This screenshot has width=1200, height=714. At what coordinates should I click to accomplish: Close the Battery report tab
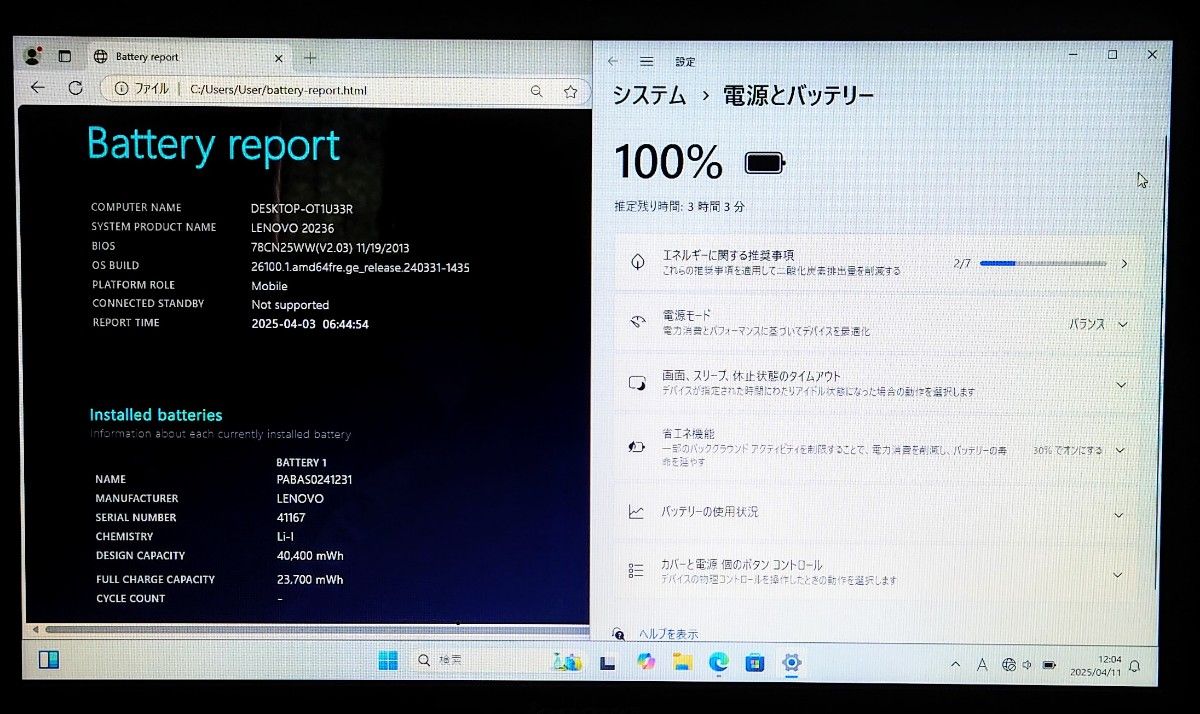(279, 58)
